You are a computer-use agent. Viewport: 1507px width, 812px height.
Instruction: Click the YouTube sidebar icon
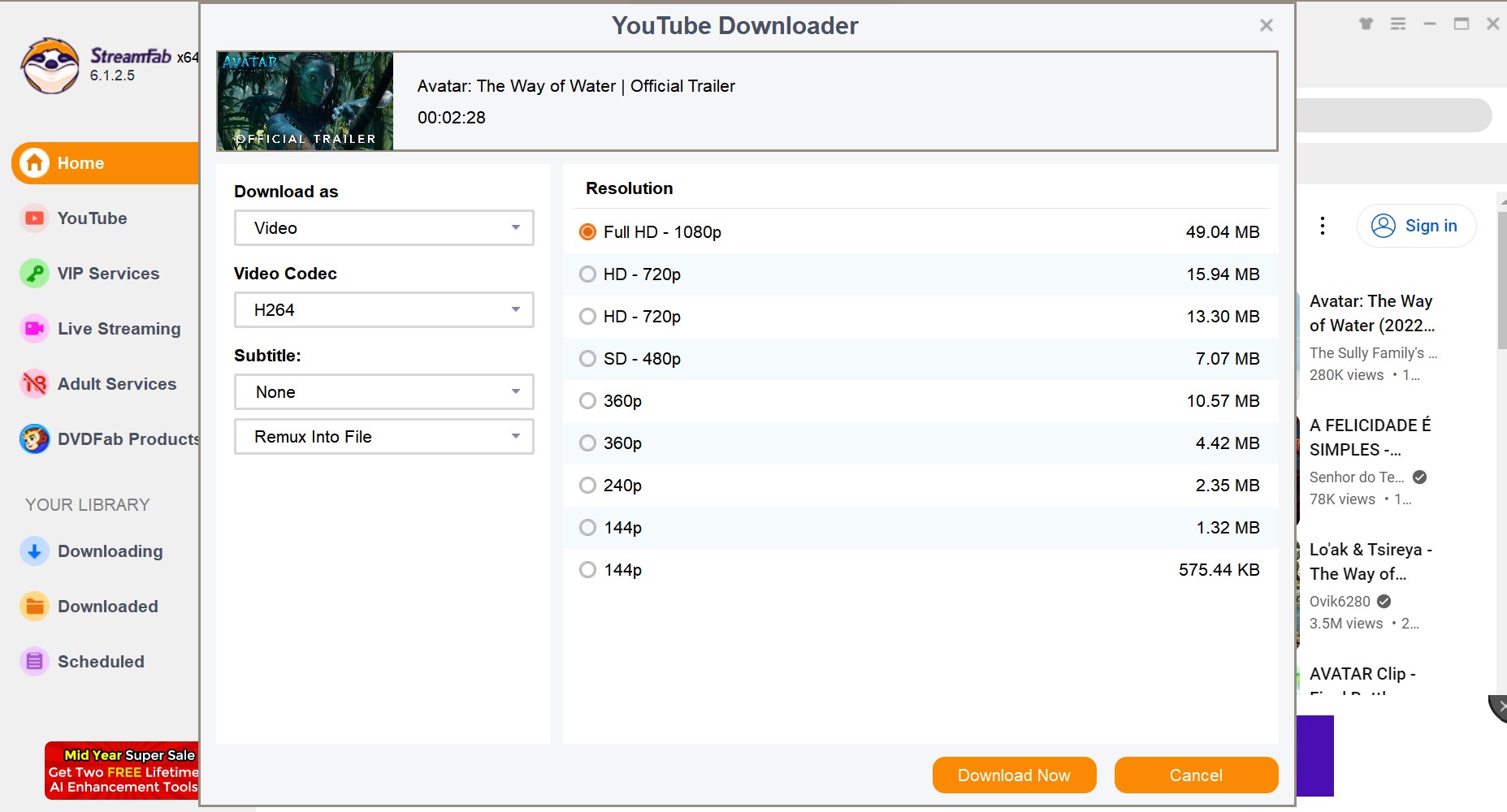coord(34,218)
